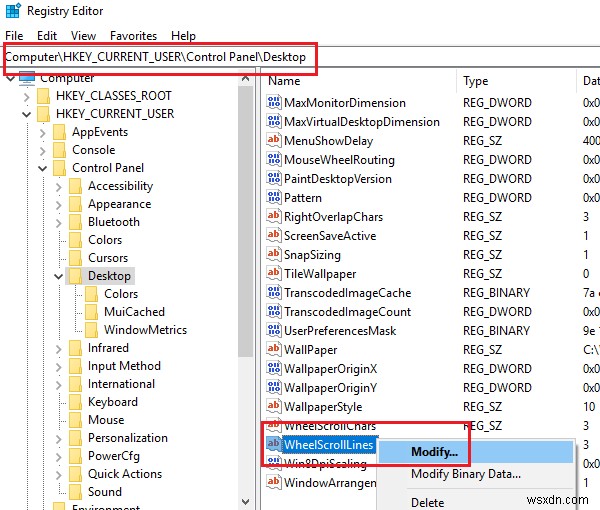Image resolution: width=600 pixels, height=510 pixels.
Task: Select the PowerCfg key
Action: [x=114, y=456]
